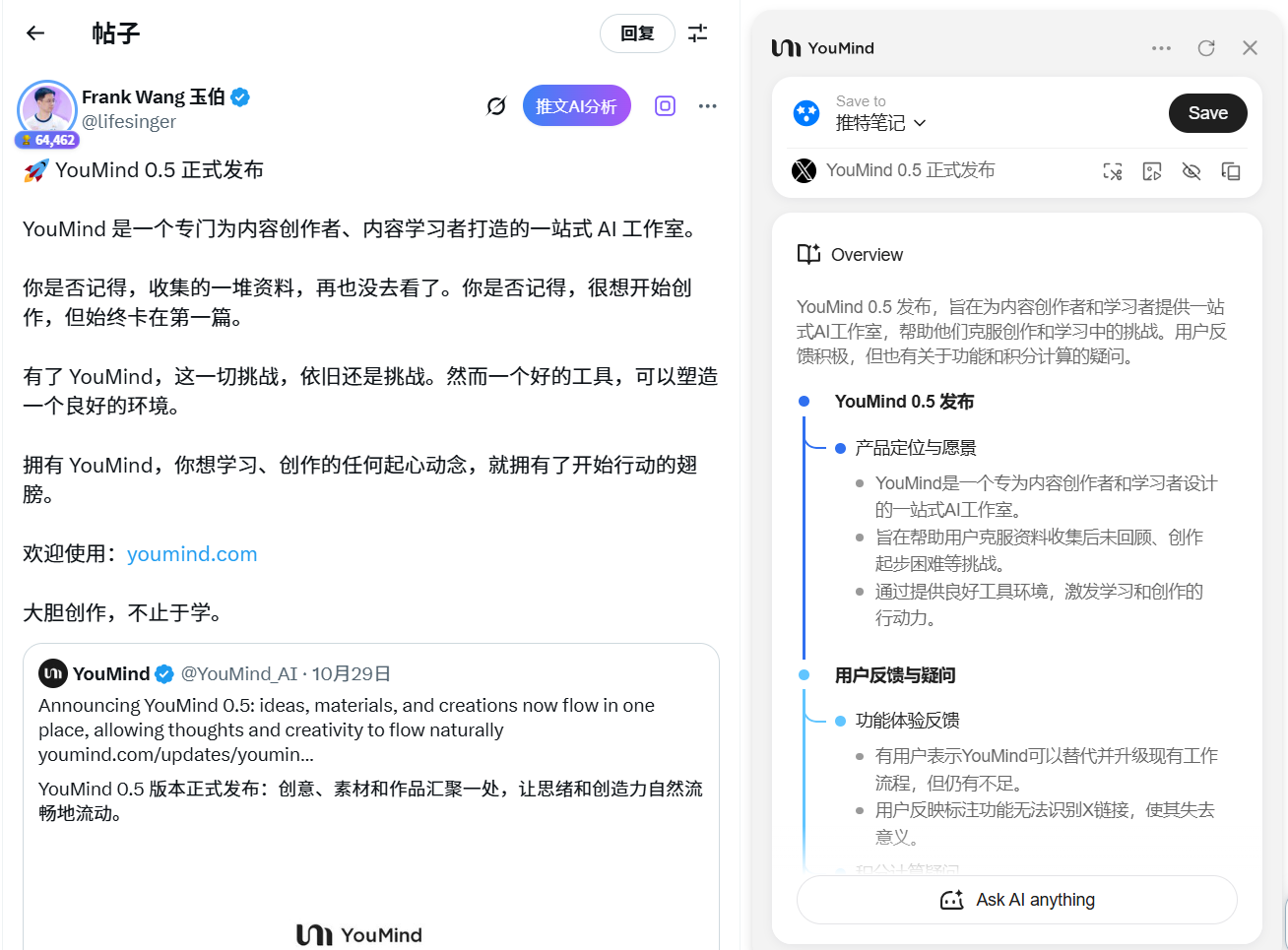Viewport: 1288px width, 950px height.
Task: Click the youmind.com/updates link text in quoted tweet
Action: pos(176,755)
